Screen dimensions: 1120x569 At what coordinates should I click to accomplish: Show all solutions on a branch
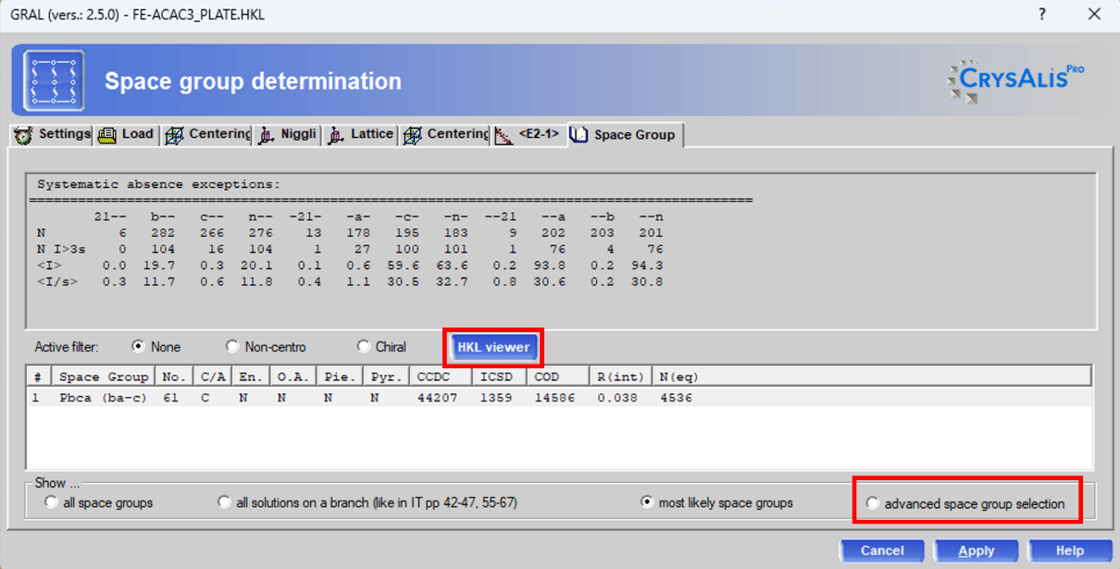pos(224,503)
